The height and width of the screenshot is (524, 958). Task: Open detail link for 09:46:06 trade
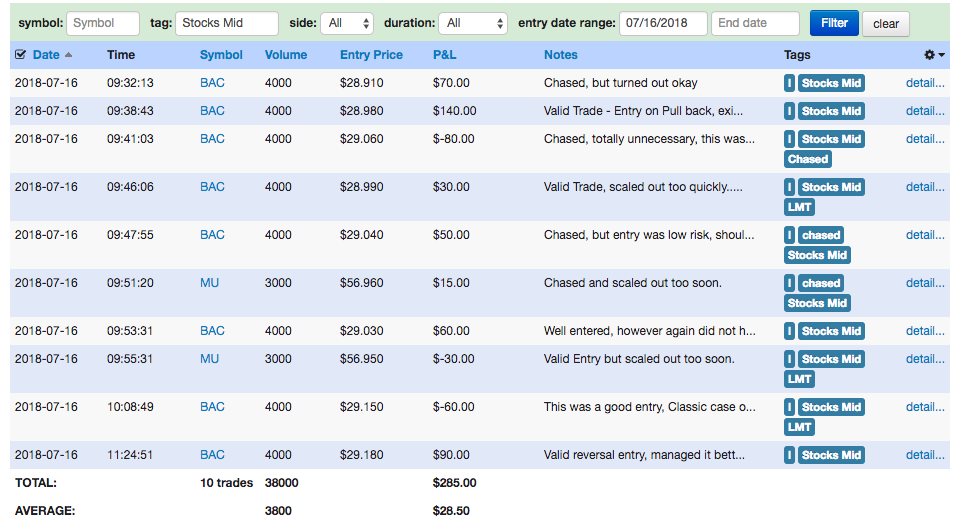(x=925, y=187)
